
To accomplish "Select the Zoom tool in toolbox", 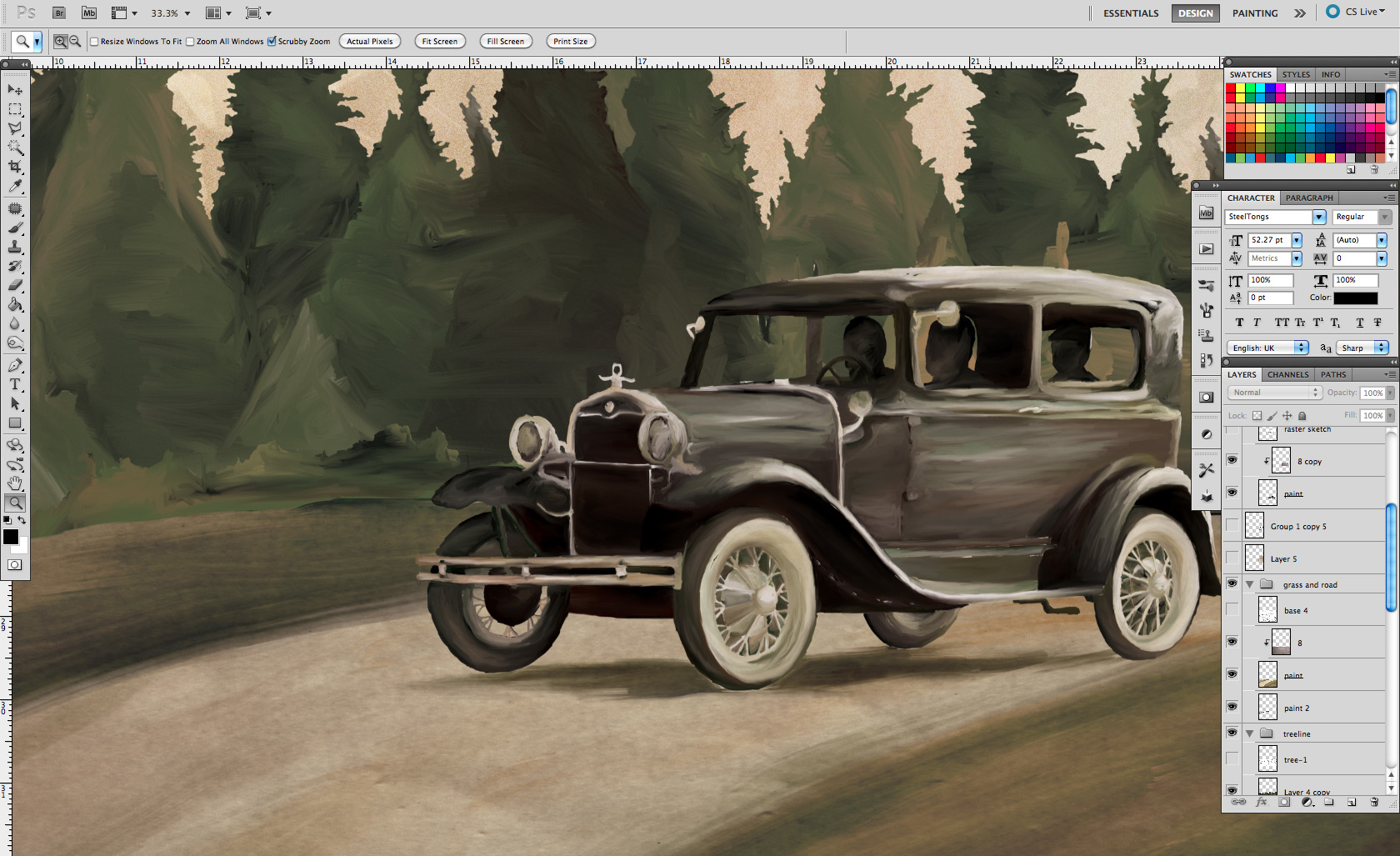I will [15, 503].
